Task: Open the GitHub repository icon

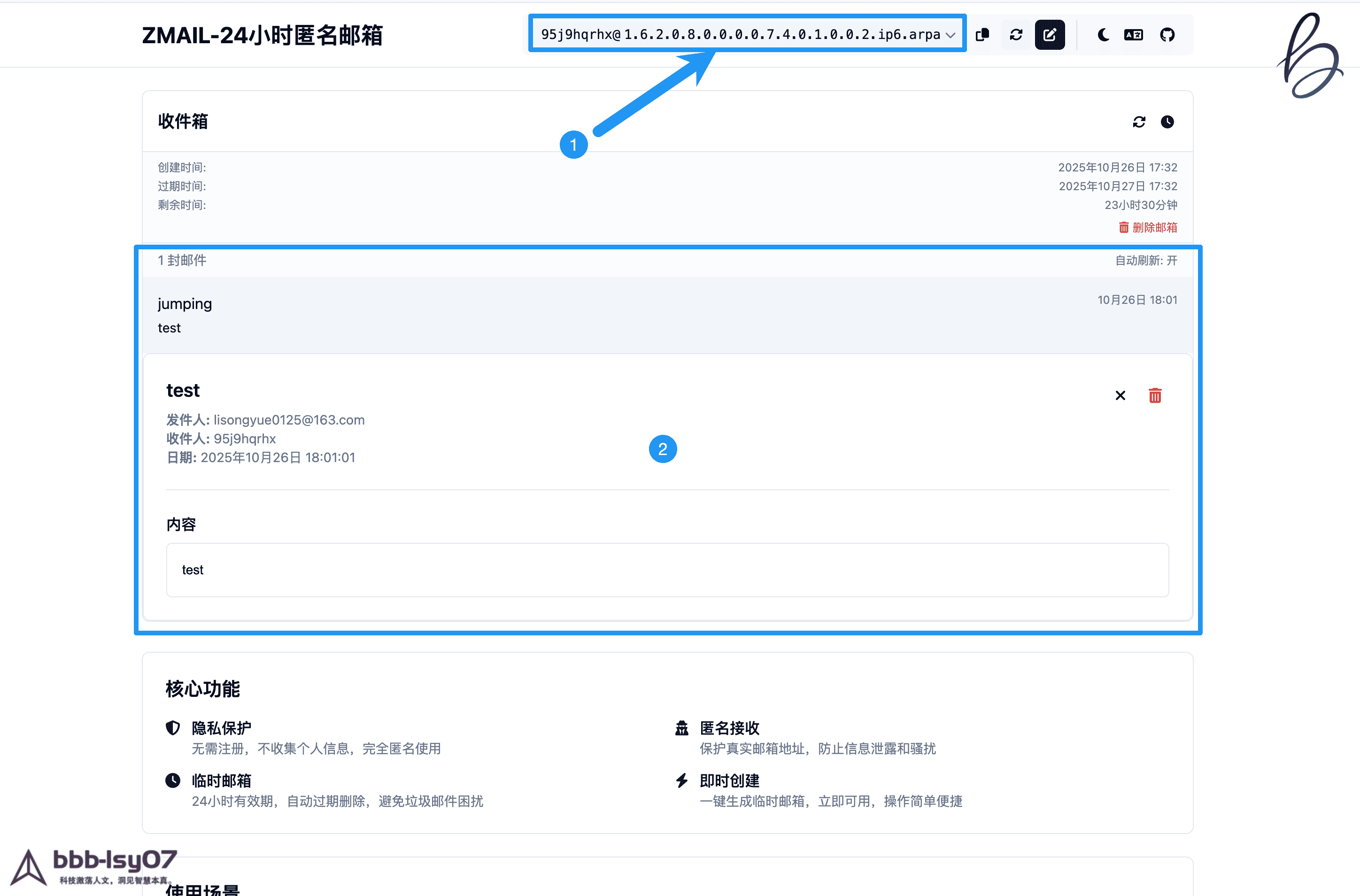Action: point(1167,35)
